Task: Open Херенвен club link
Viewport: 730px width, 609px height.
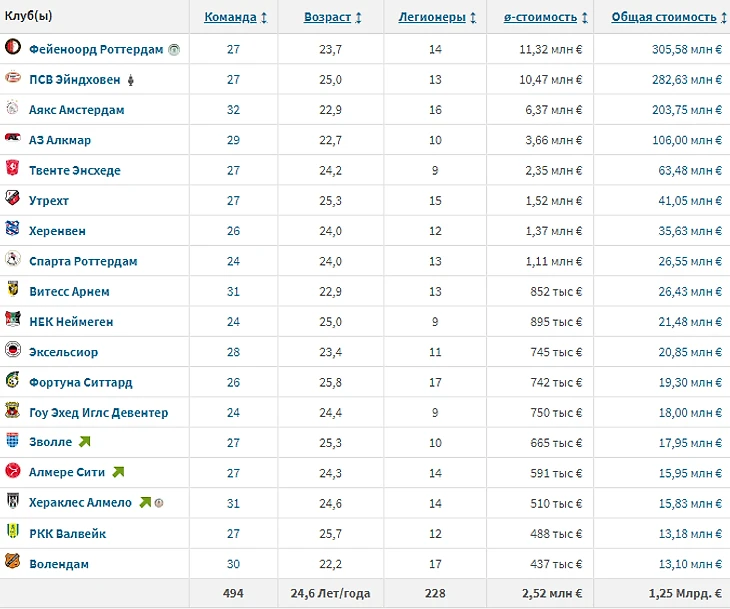Action: tap(57, 231)
